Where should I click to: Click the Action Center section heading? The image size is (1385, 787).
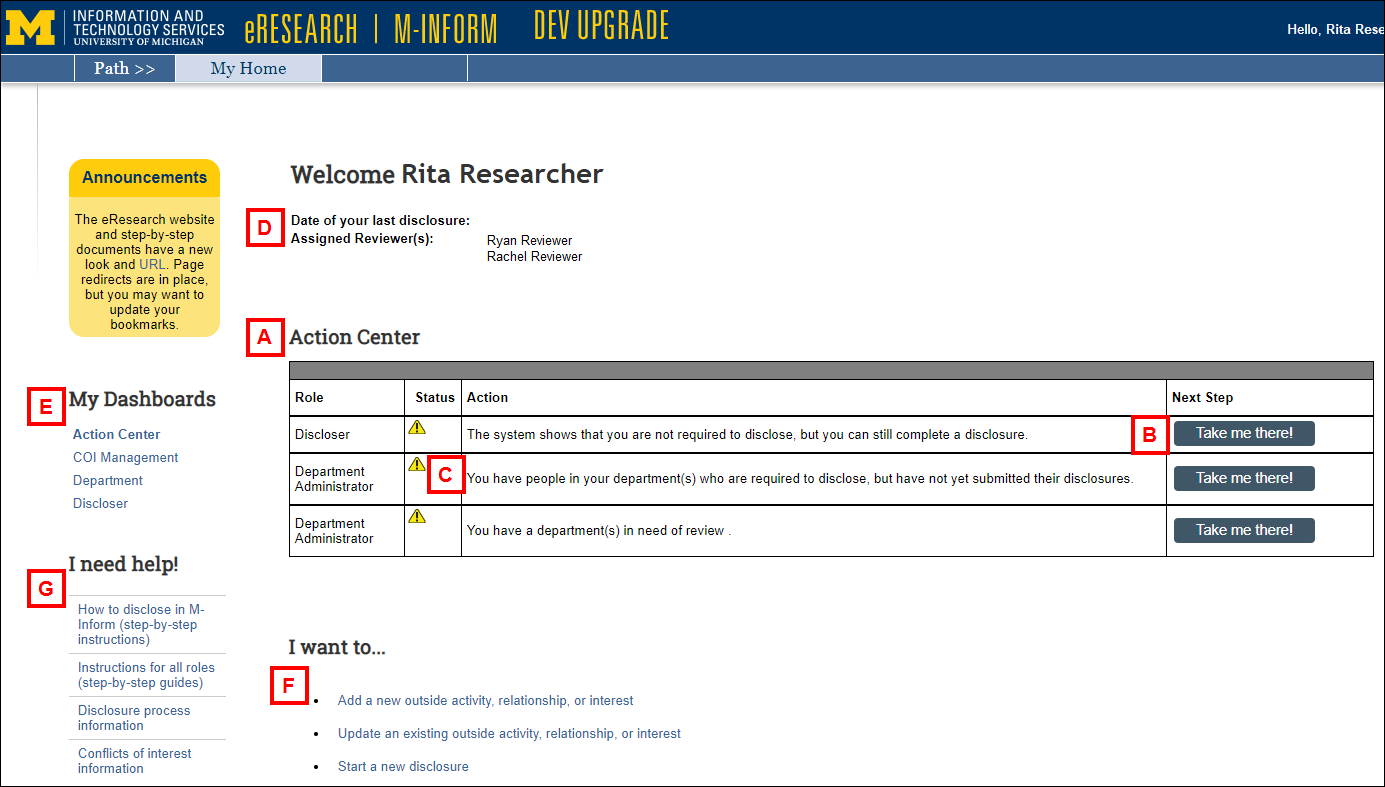pyautogui.click(x=355, y=337)
